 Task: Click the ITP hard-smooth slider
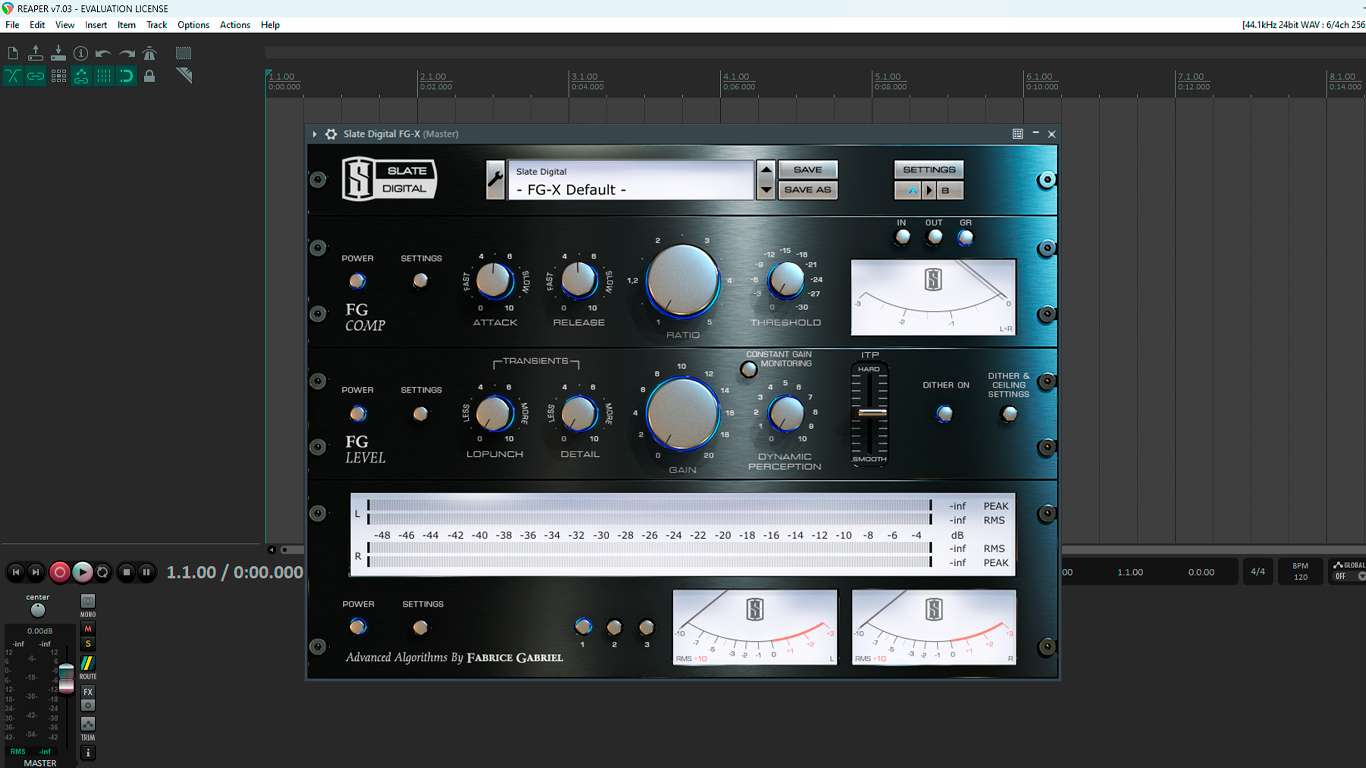tap(870, 412)
